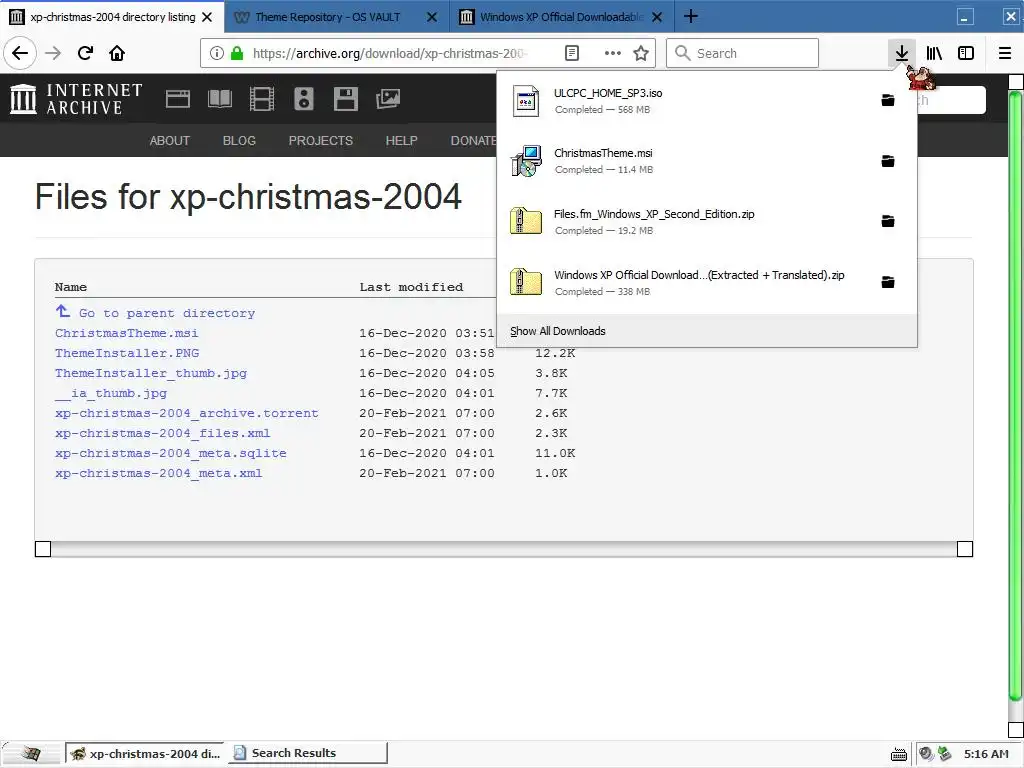Toggle reader view in the address bar
1024x768 pixels.
pos(571,53)
